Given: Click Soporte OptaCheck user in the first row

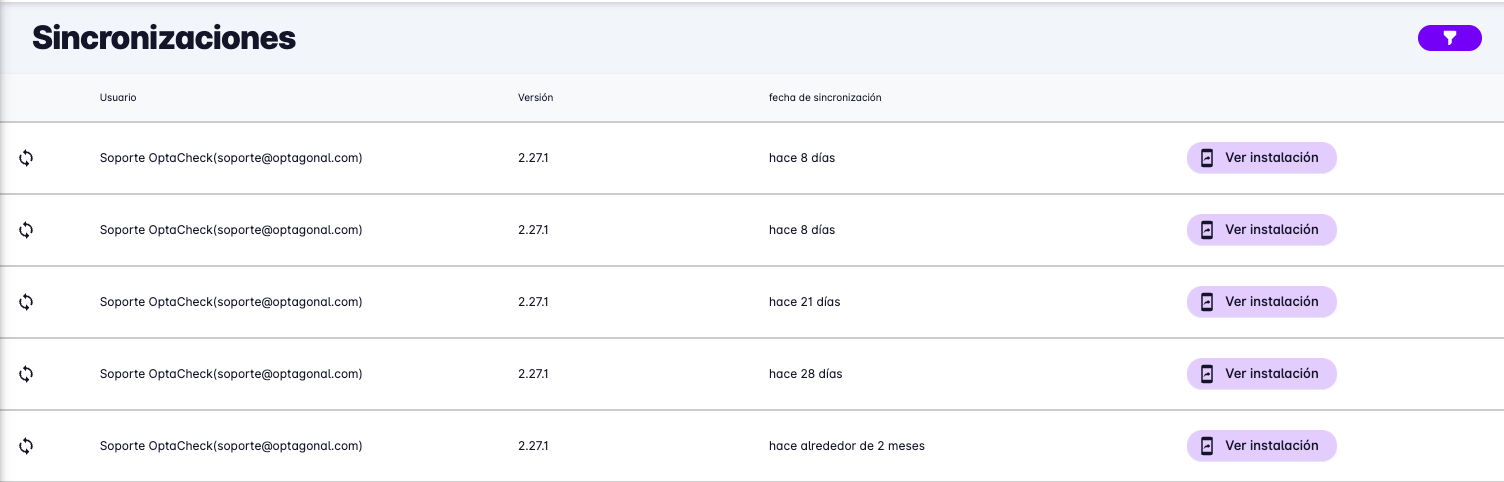Looking at the screenshot, I should [x=230, y=158].
